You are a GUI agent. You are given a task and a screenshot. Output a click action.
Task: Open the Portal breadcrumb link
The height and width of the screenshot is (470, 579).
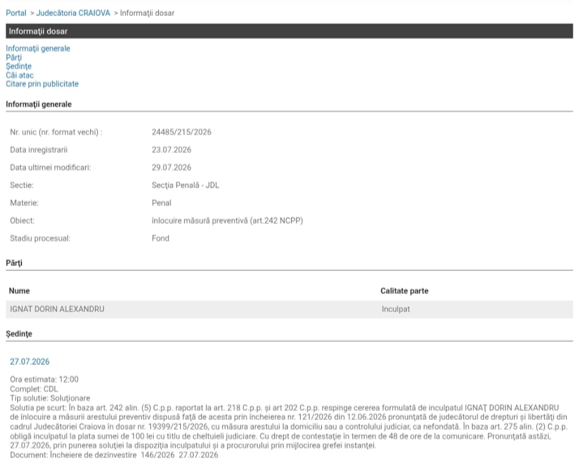click(16, 13)
